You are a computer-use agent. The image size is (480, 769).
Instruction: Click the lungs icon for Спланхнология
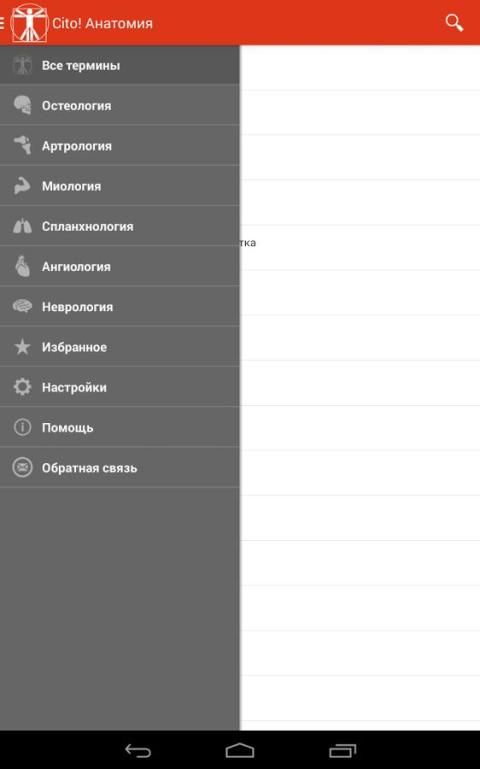pos(22,226)
